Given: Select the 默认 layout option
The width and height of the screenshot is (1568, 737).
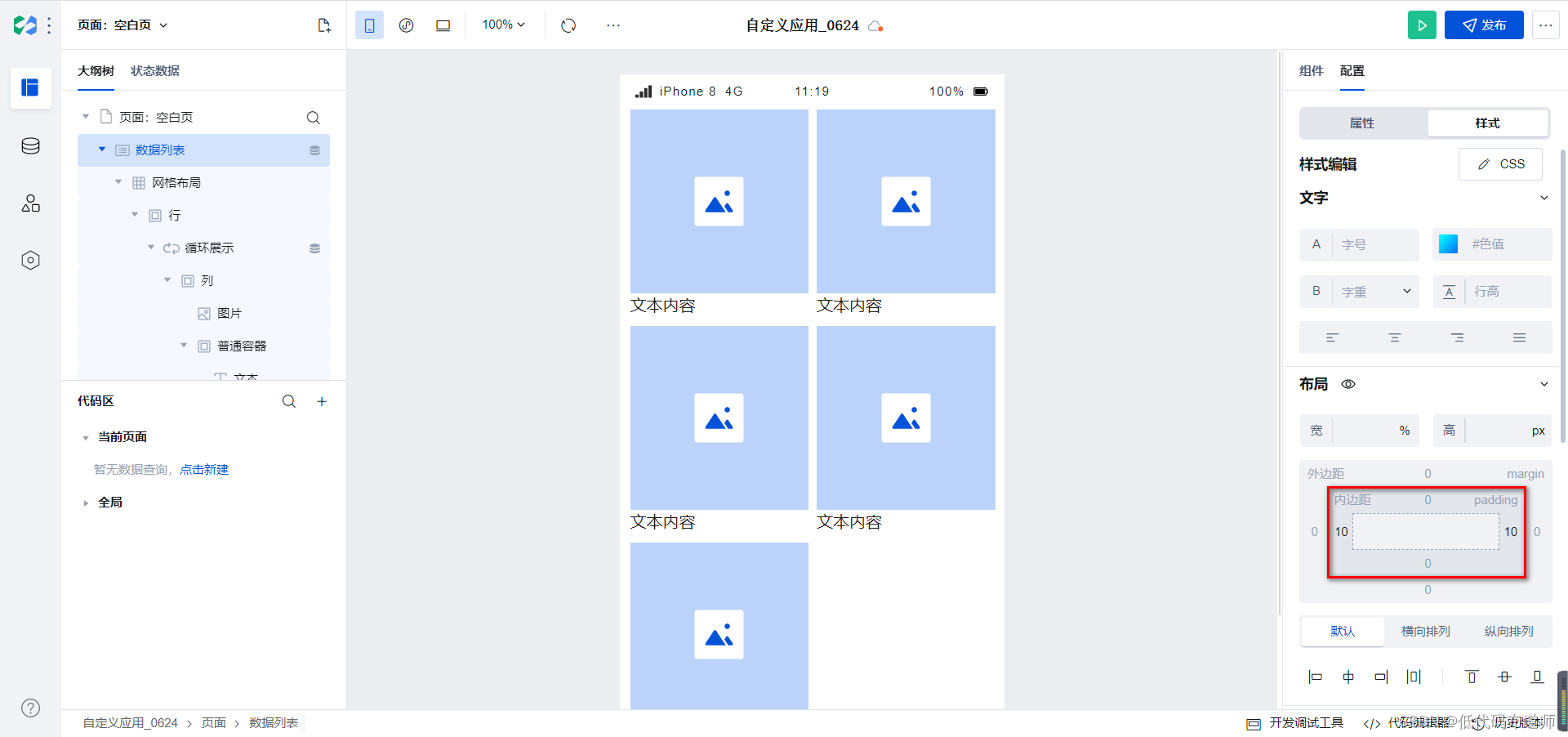Looking at the screenshot, I should coord(1343,632).
